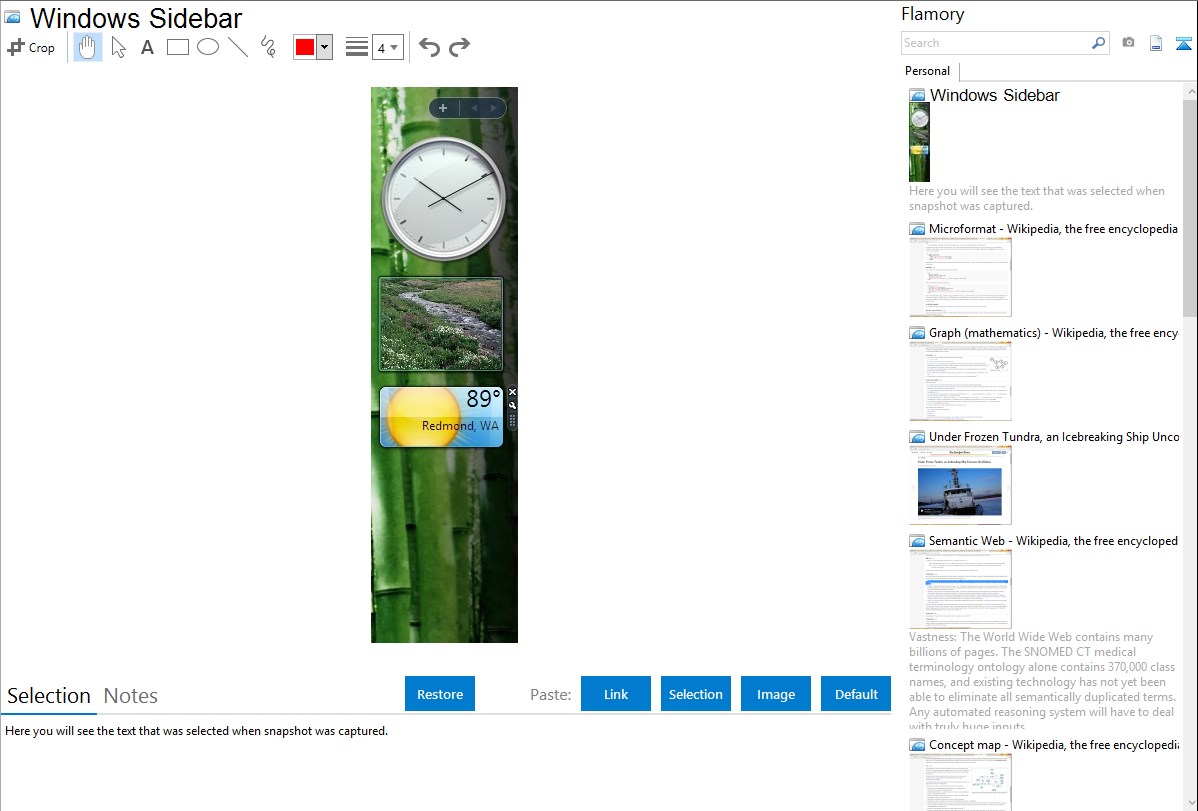Select the straight line tool
This screenshot has height=811, width=1198.
click(x=238, y=47)
